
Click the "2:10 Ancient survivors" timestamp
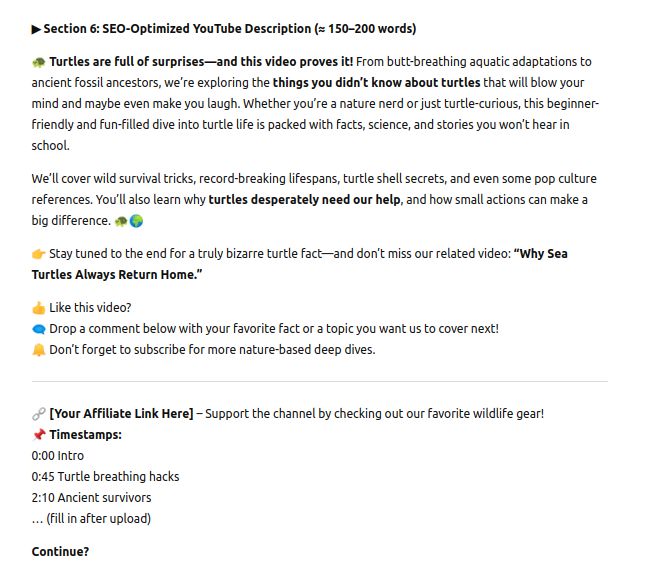coord(91,498)
